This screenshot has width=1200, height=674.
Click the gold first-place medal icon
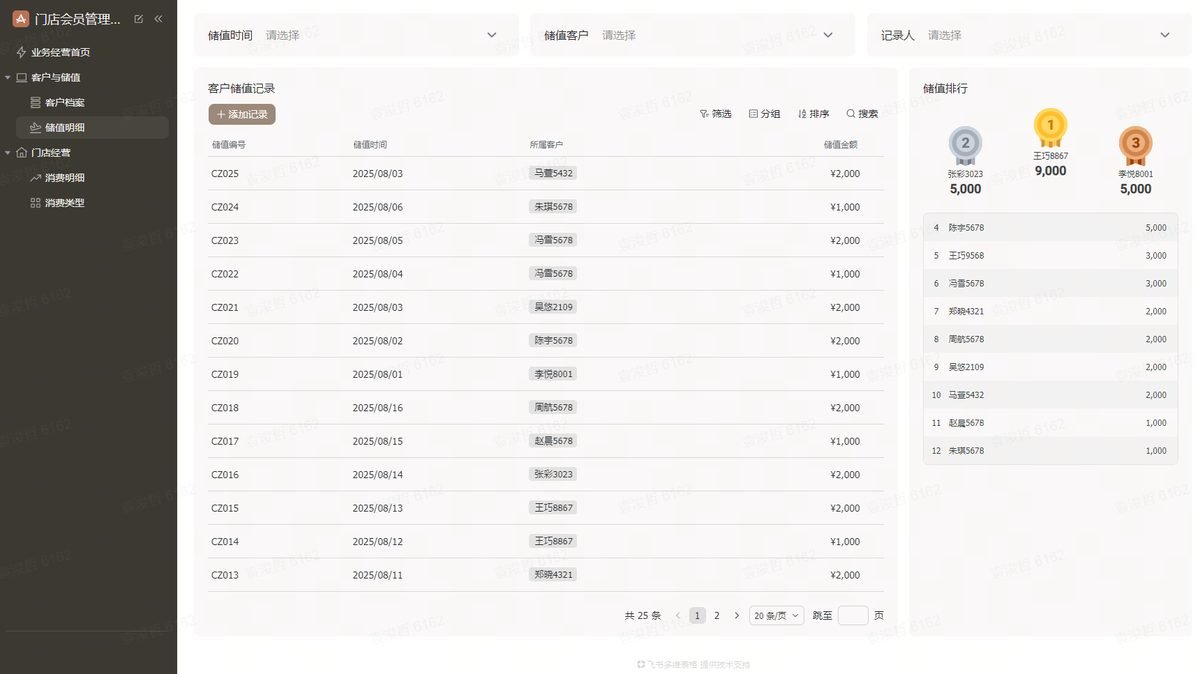click(1050, 128)
